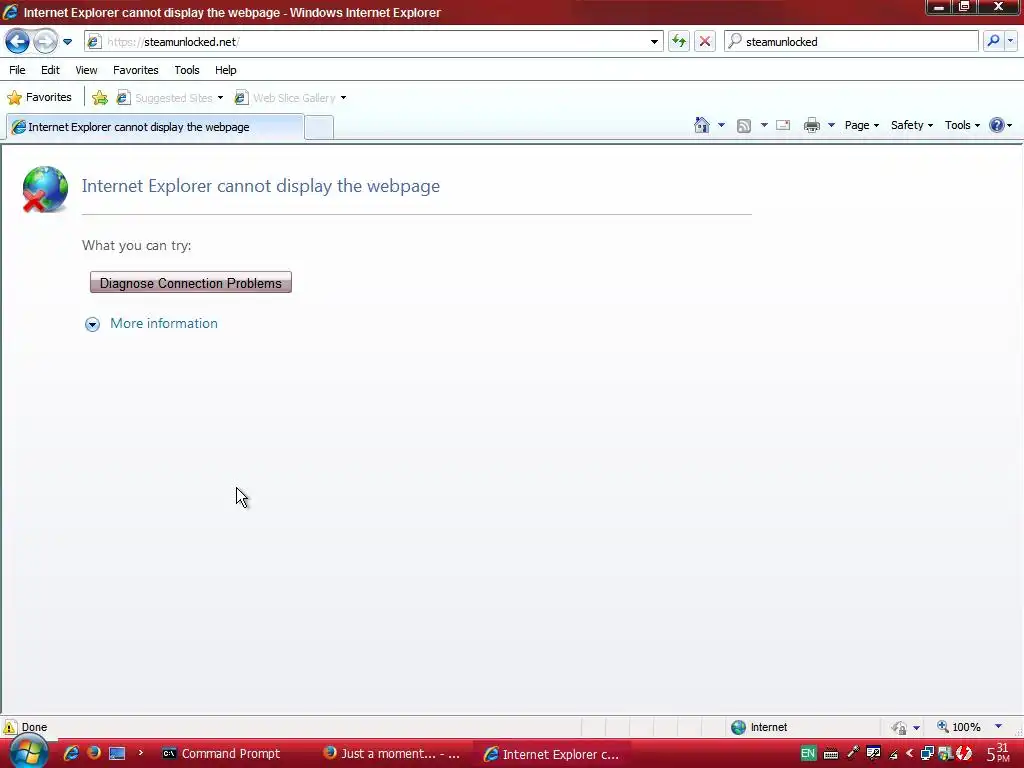The image size is (1024, 768).
Task: Launch Firefox from Quick Launch
Action: [x=94, y=752]
